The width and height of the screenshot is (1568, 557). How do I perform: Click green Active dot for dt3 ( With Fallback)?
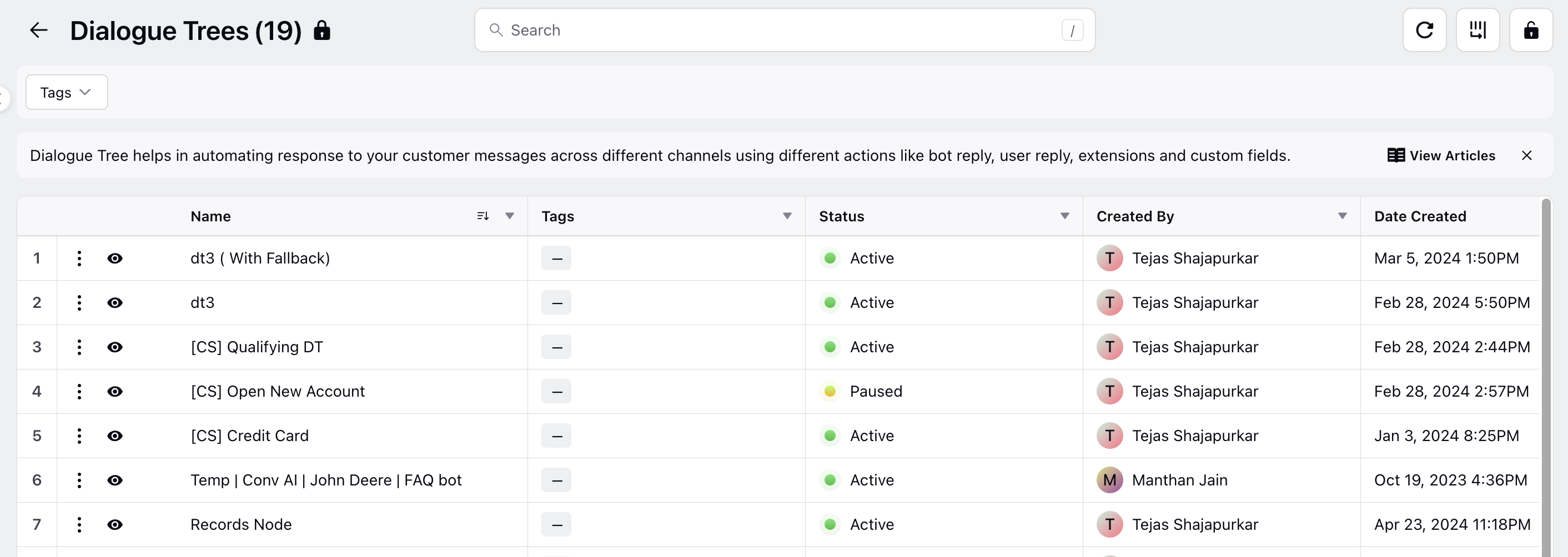pyautogui.click(x=830, y=259)
